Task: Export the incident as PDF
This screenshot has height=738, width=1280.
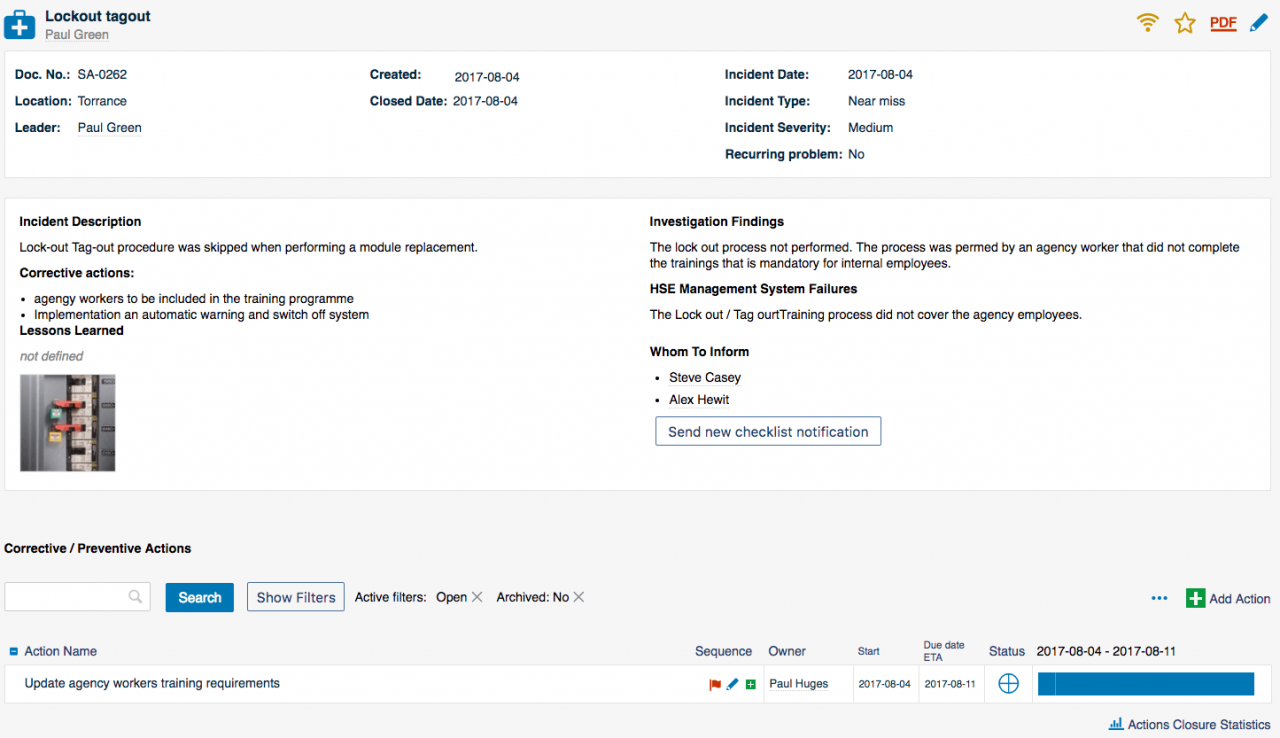Action: (x=1223, y=23)
